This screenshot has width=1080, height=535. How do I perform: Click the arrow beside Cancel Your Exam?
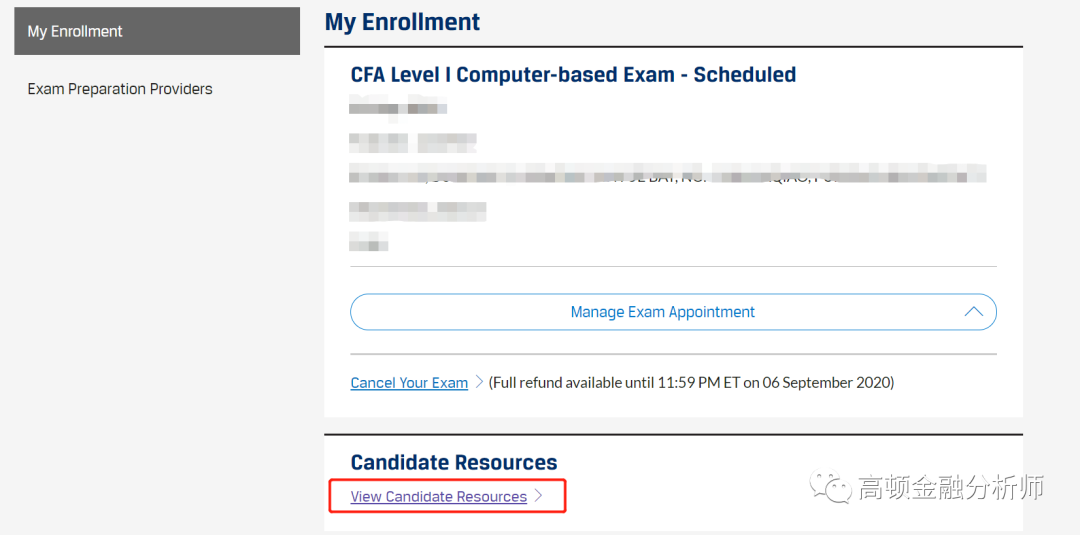click(479, 382)
